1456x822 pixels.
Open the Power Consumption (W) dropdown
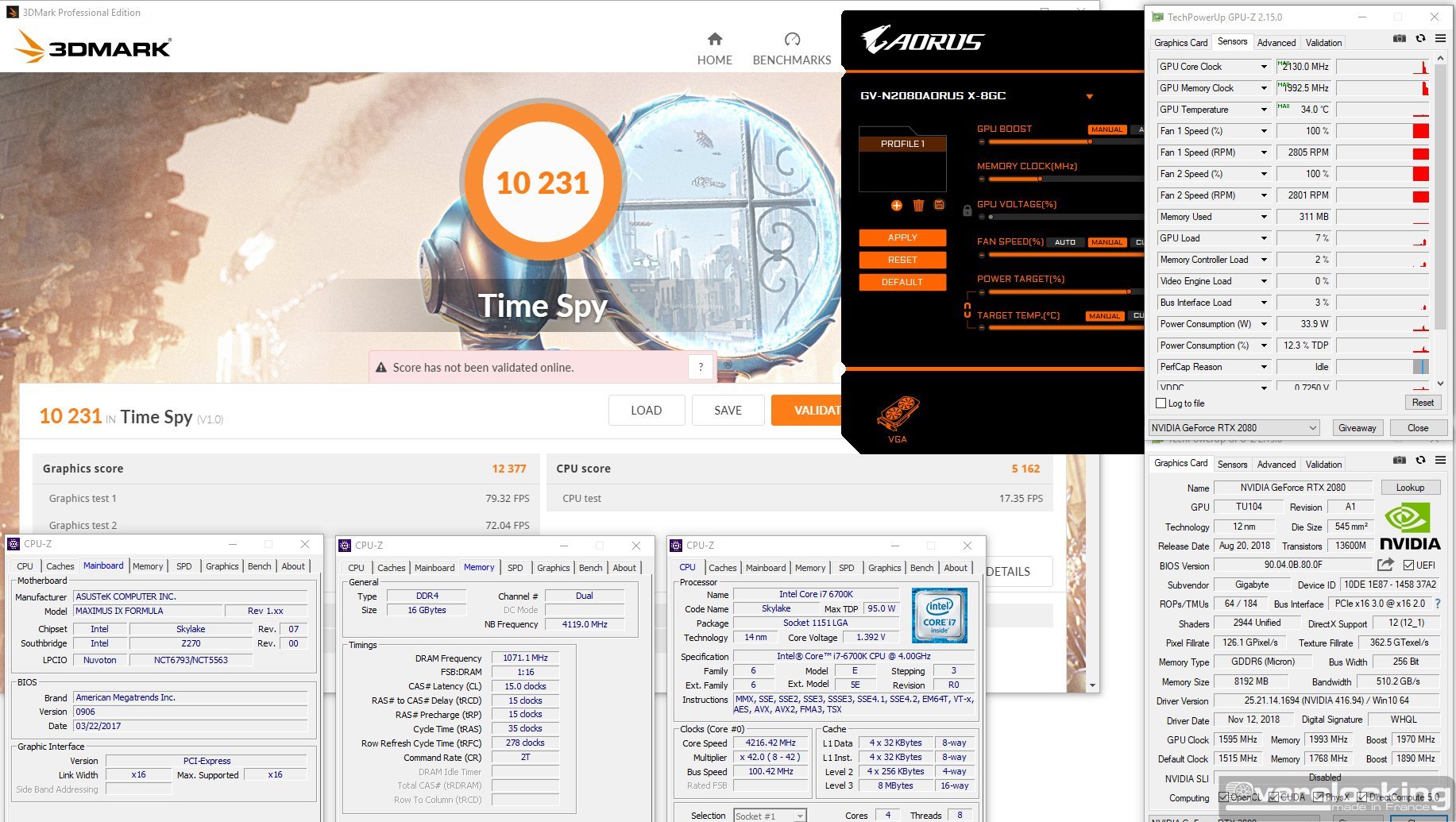point(1264,324)
